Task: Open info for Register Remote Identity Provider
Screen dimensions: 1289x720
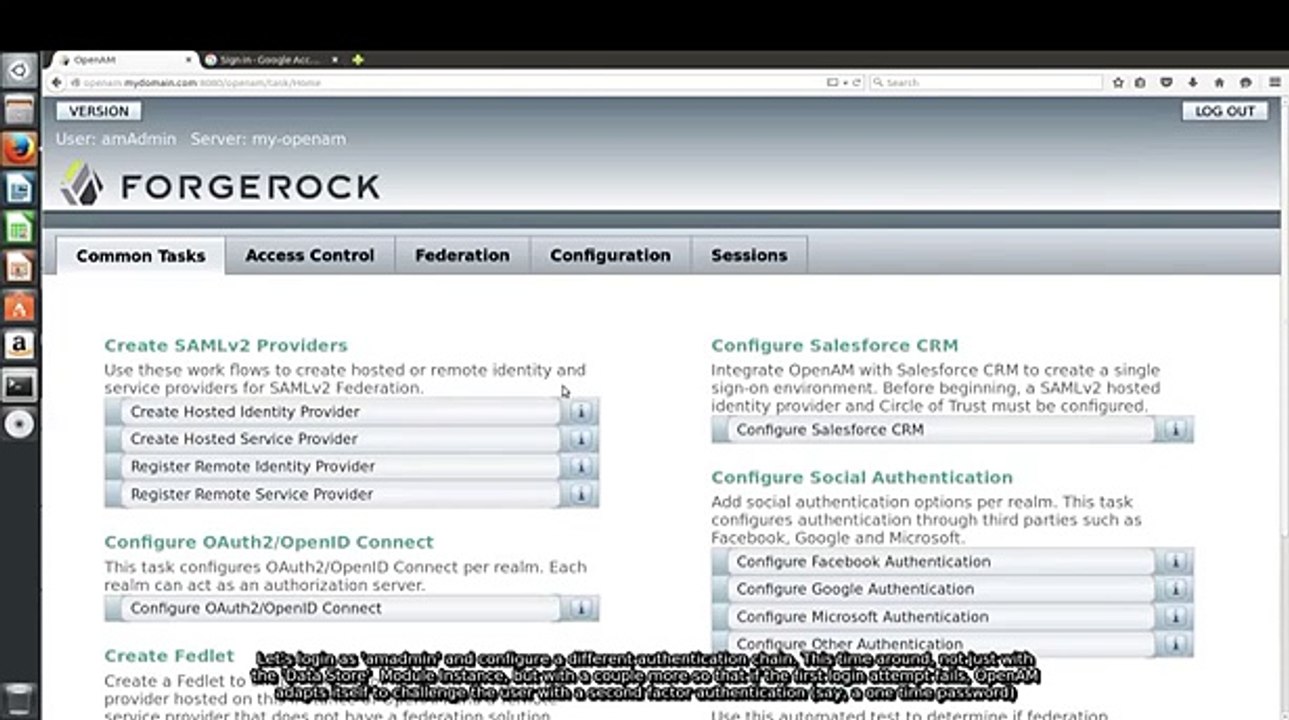Action: click(581, 467)
